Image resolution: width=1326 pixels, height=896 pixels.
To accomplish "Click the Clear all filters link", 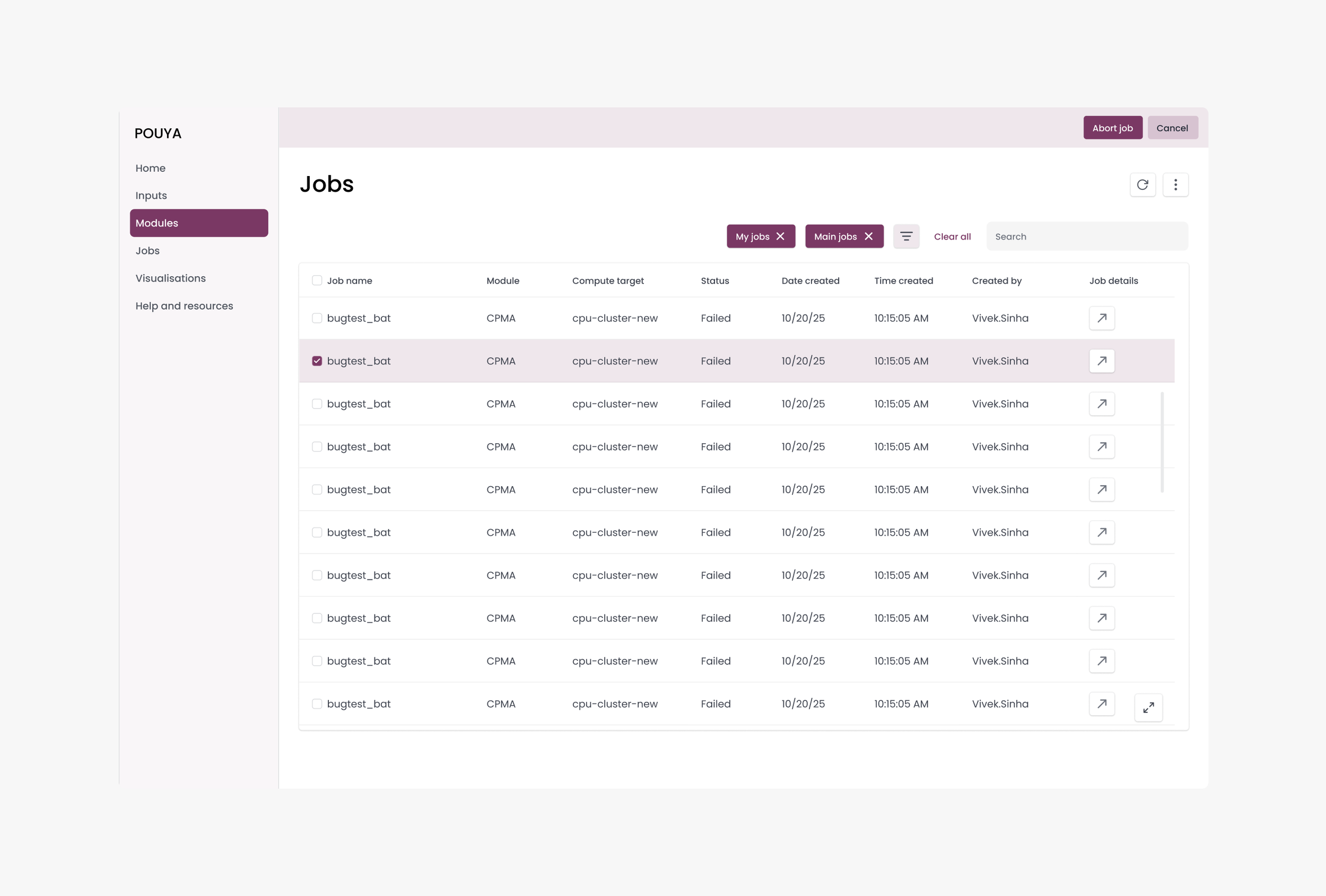I will click(952, 236).
